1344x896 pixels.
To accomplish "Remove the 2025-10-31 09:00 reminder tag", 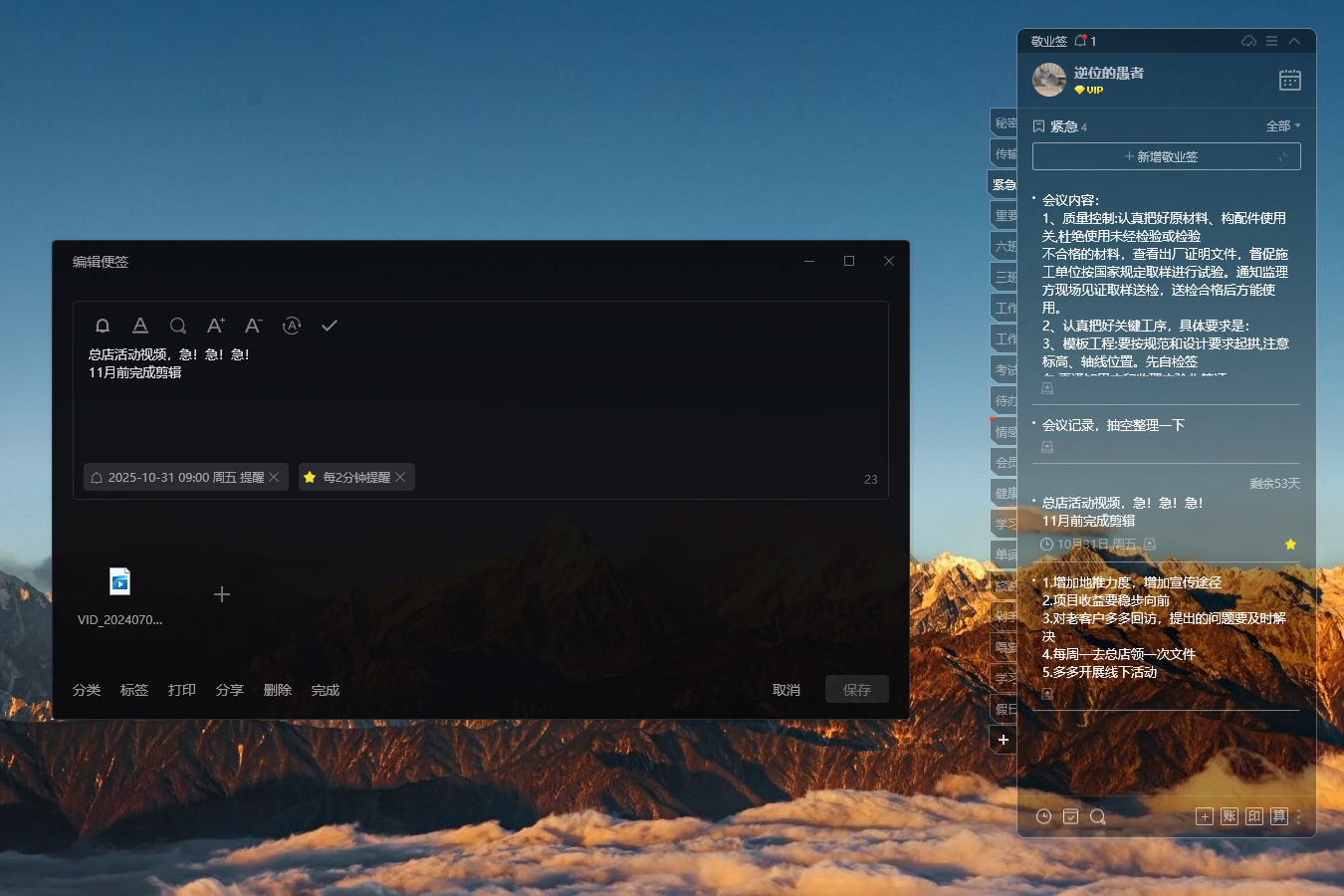I will pyautogui.click(x=274, y=478).
